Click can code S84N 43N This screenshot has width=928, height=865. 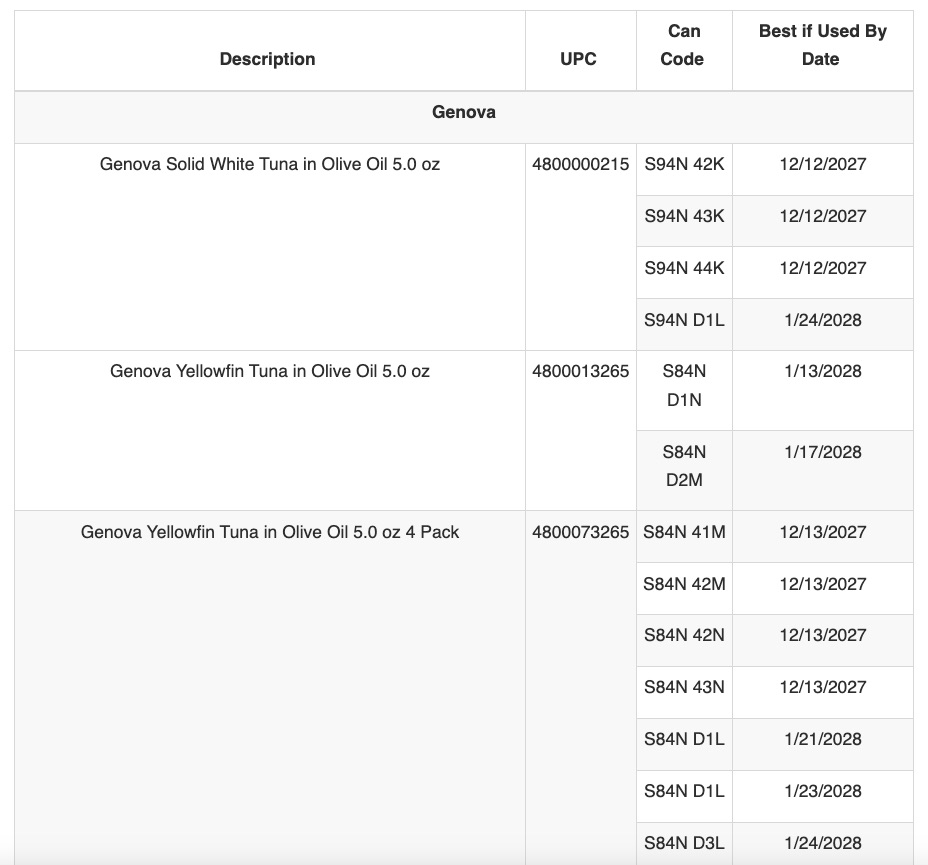(x=684, y=687)
